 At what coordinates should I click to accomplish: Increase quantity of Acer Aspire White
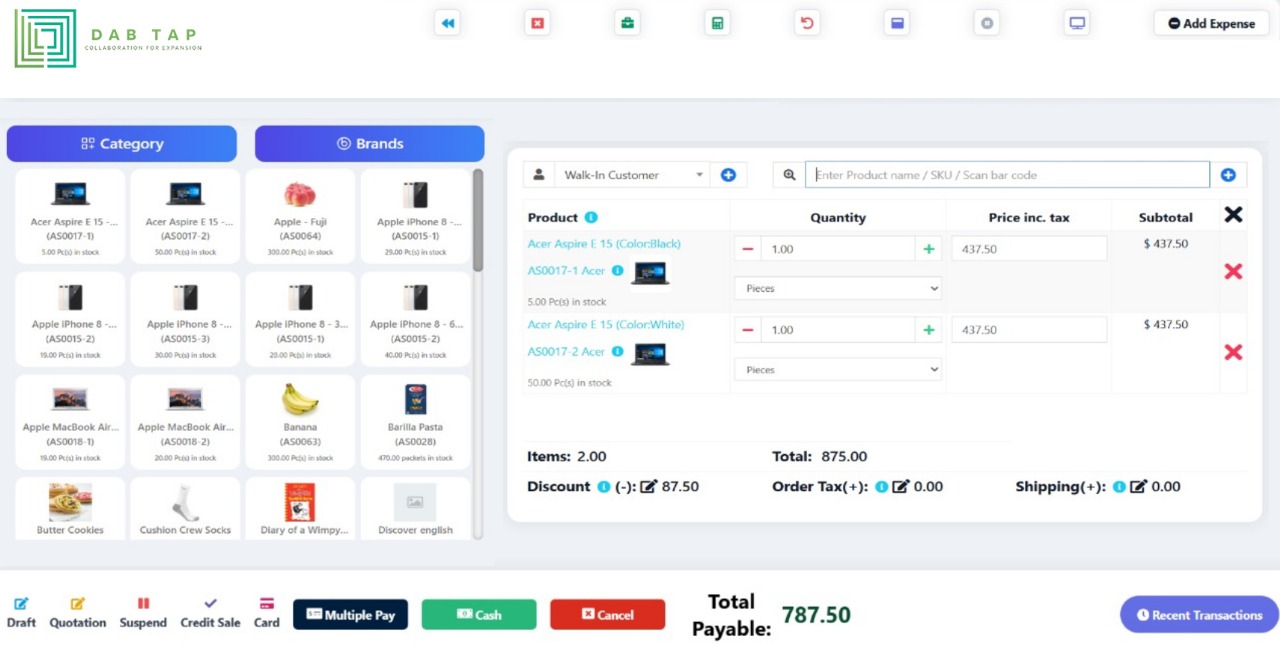coord(929,330)
